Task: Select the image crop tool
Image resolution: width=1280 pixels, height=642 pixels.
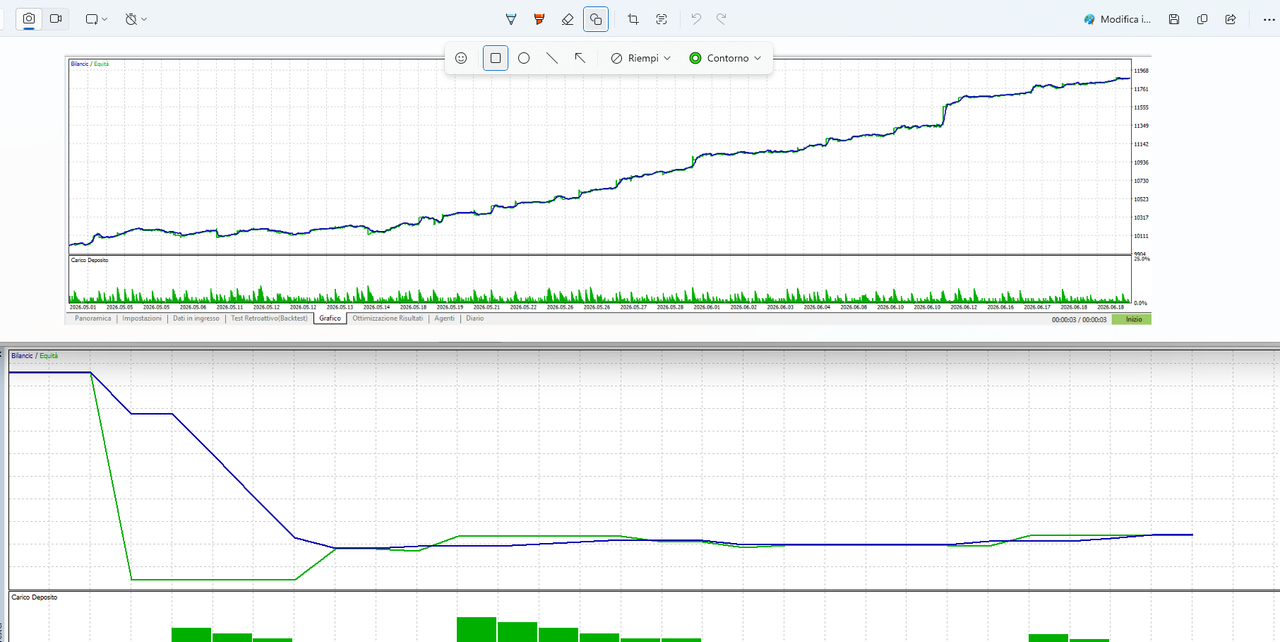Action: [x=633, y=19]
